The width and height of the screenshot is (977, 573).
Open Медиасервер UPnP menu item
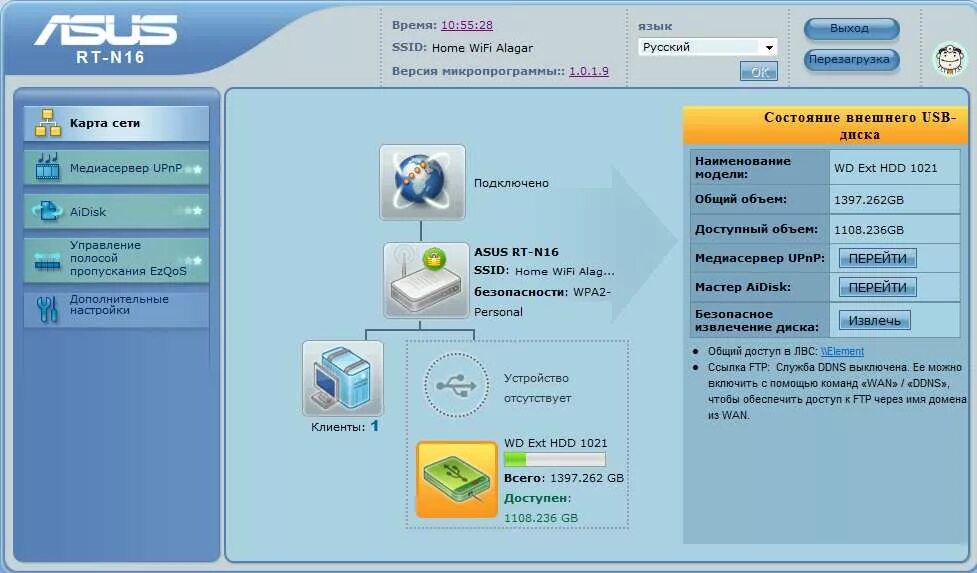tap(117, 167)
